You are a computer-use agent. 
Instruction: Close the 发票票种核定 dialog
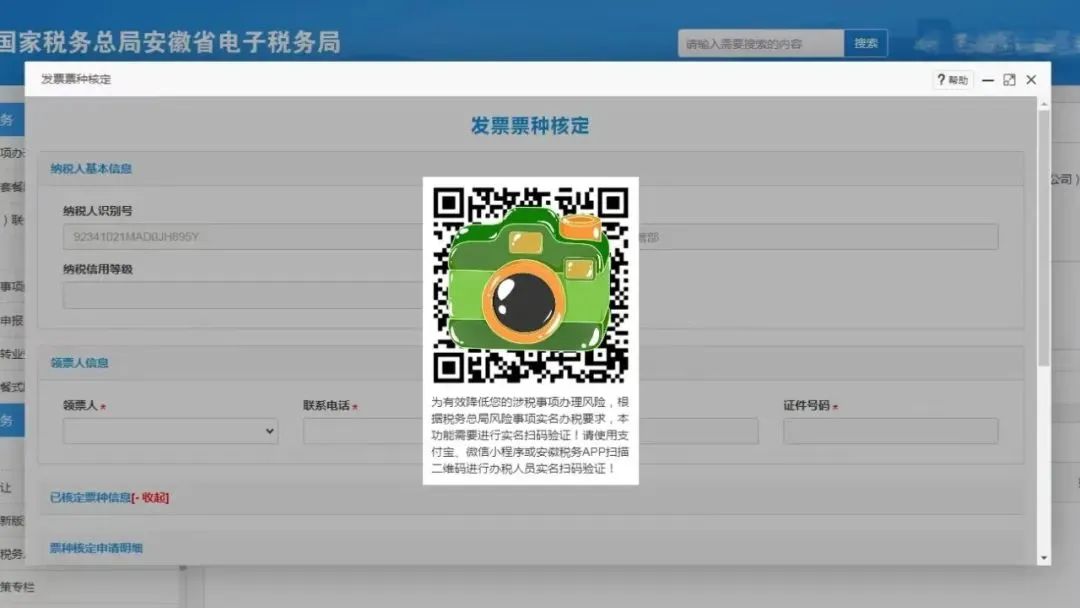pos(1031,80)
